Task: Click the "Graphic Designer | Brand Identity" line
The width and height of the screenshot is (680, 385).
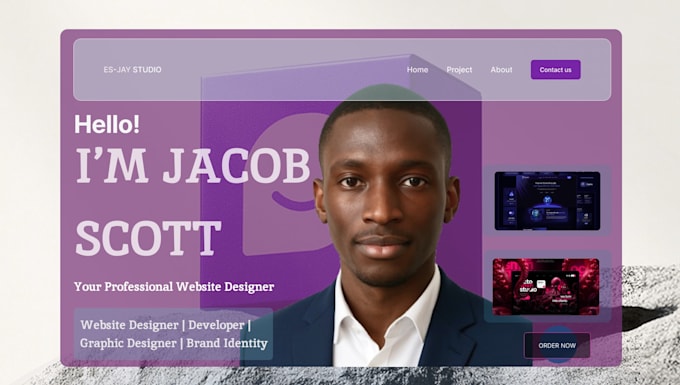Action: (174, 343)
